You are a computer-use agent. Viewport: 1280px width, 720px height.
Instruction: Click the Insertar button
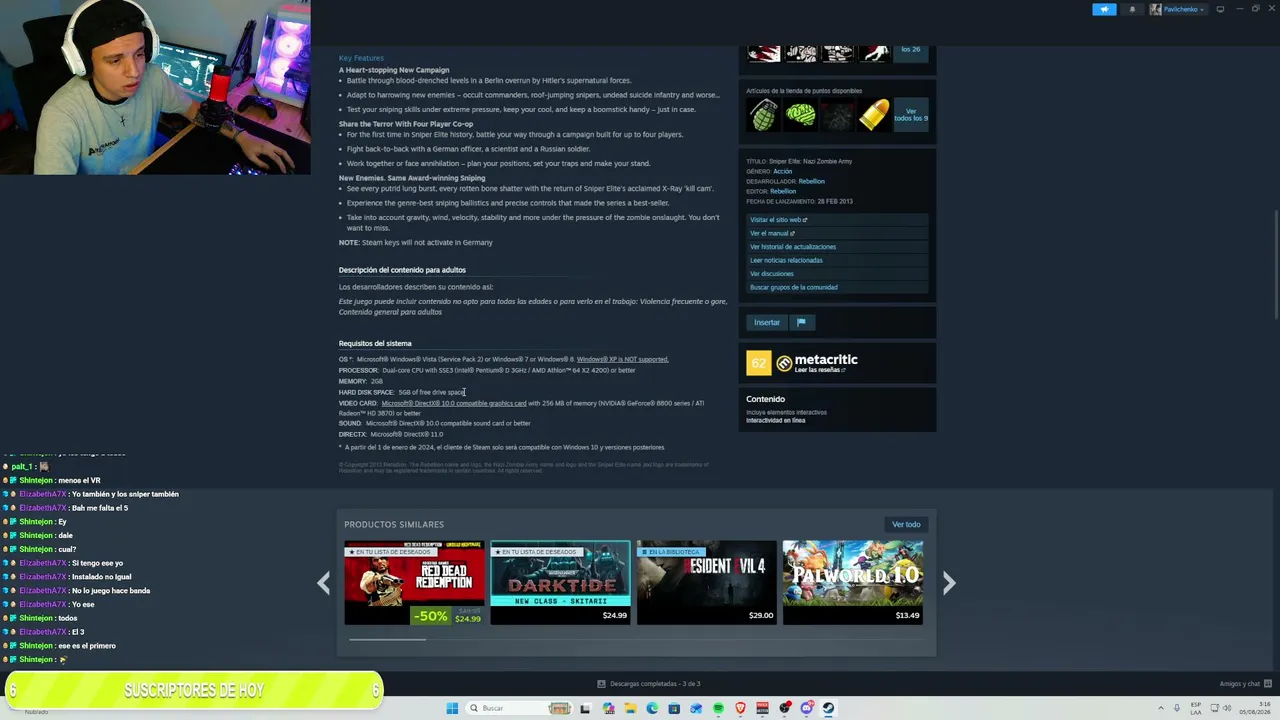coord(767,322)
